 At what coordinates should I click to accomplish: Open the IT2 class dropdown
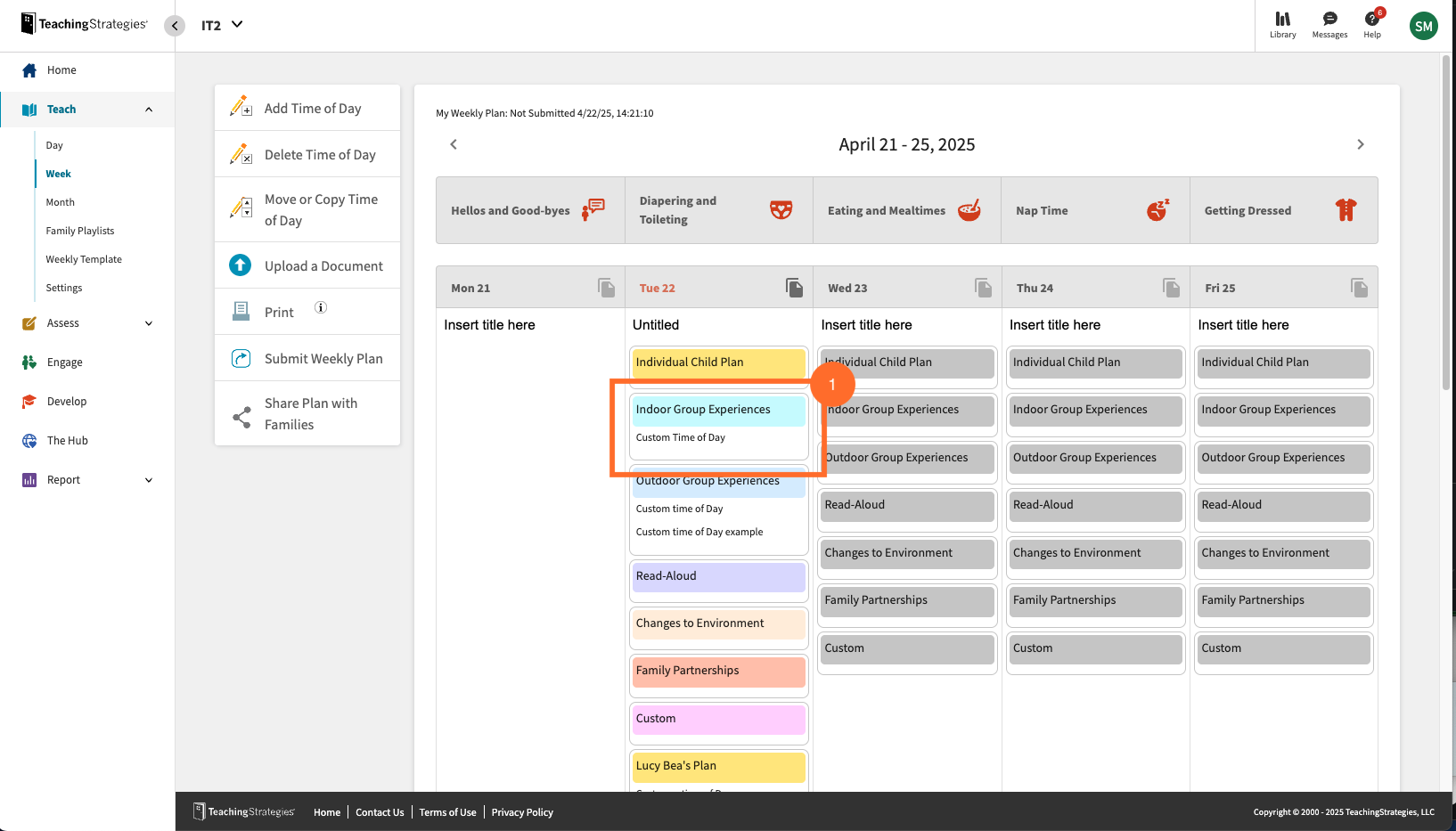(221, 25)
